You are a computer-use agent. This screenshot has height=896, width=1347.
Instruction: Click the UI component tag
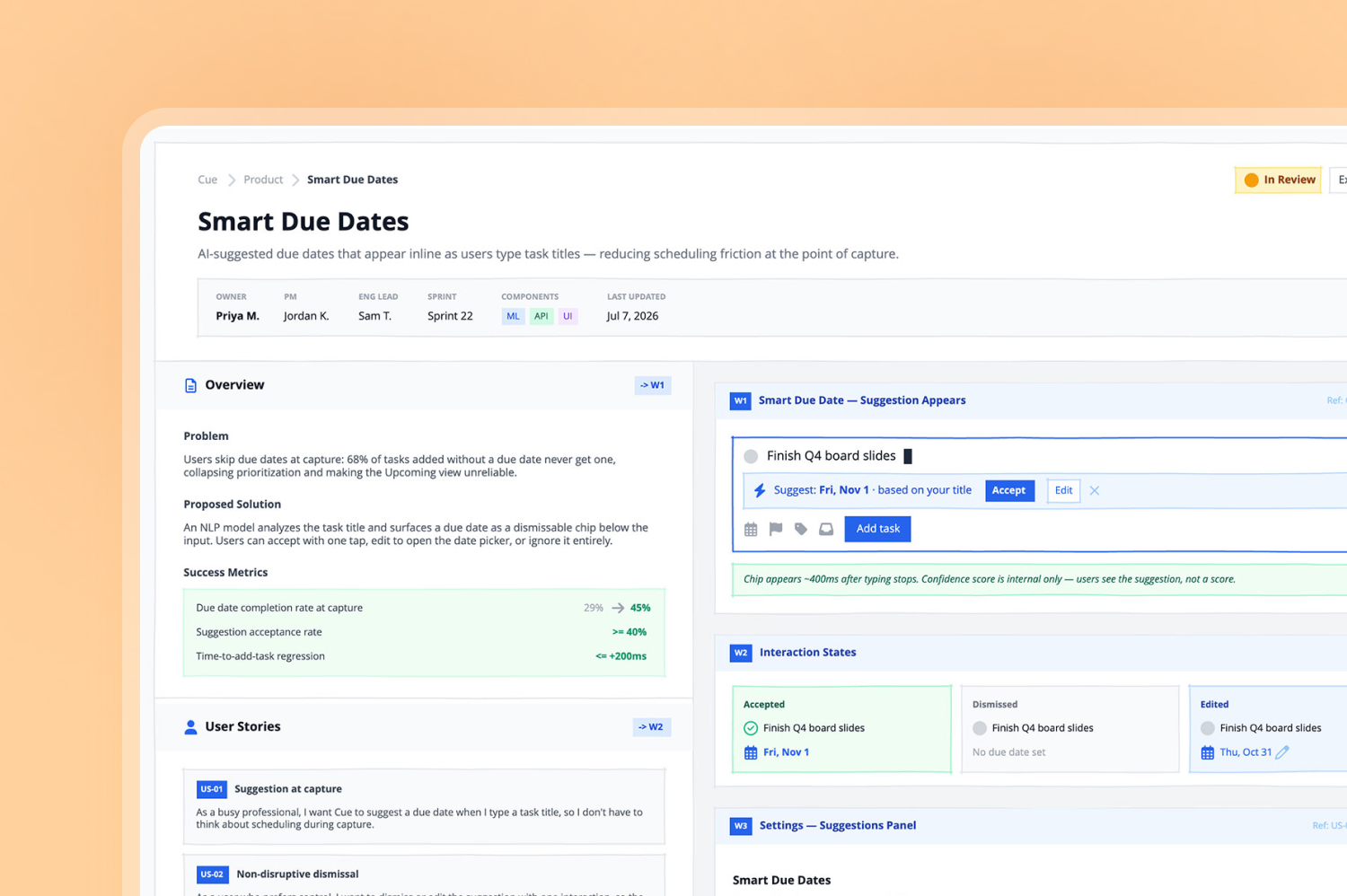[x=568, y=316]
